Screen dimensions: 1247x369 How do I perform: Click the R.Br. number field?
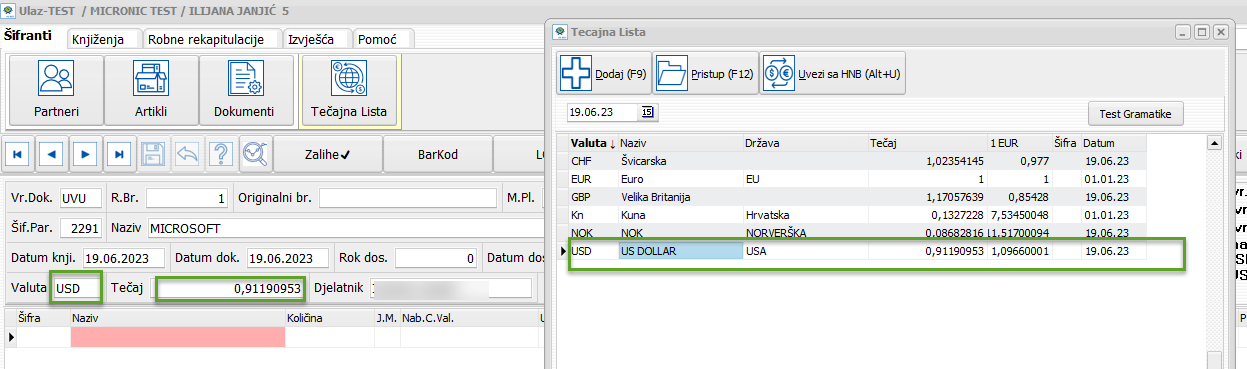click(187, 198)
